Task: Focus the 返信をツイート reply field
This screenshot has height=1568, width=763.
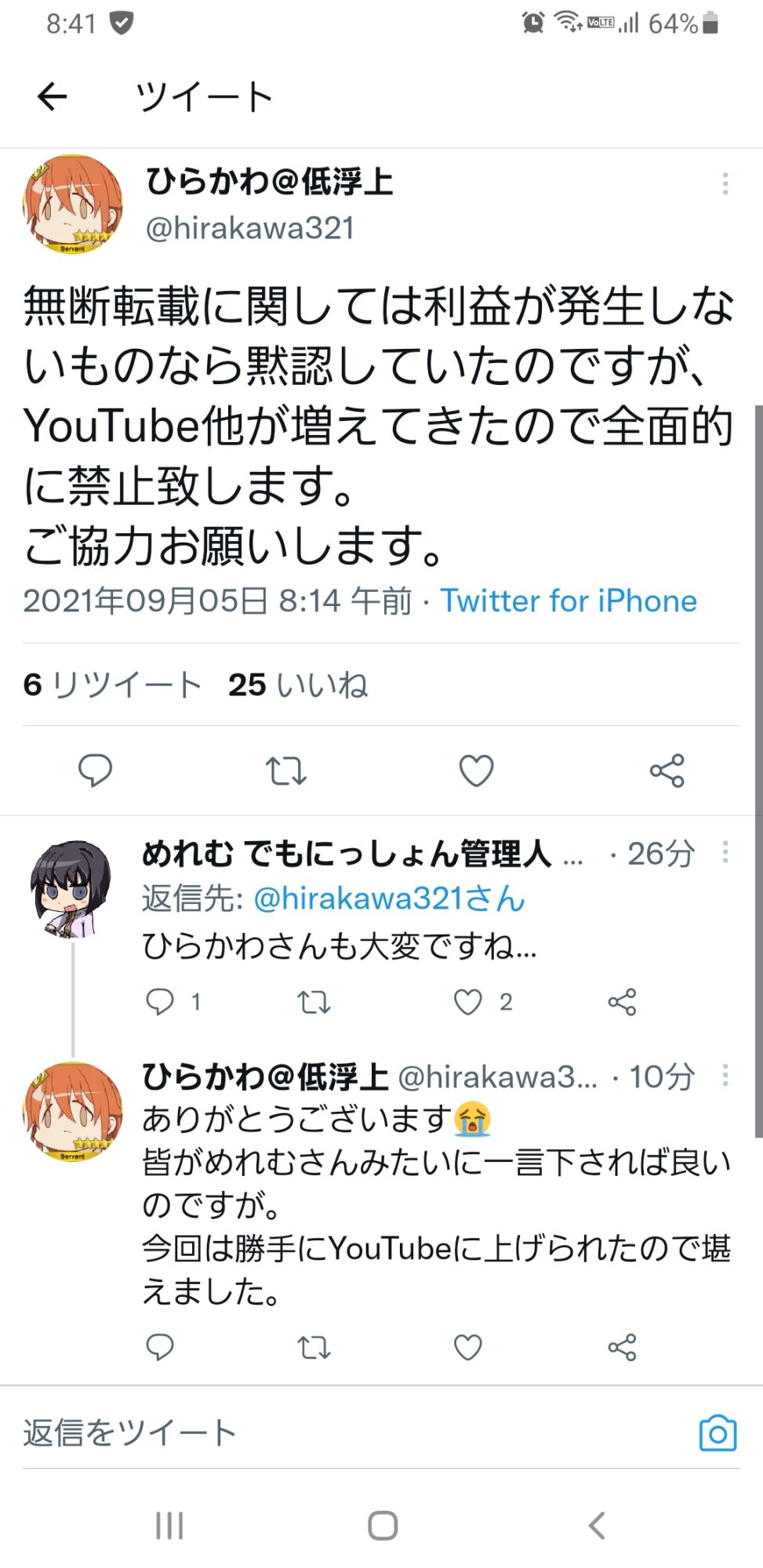Action: (x=314, y=1433)
